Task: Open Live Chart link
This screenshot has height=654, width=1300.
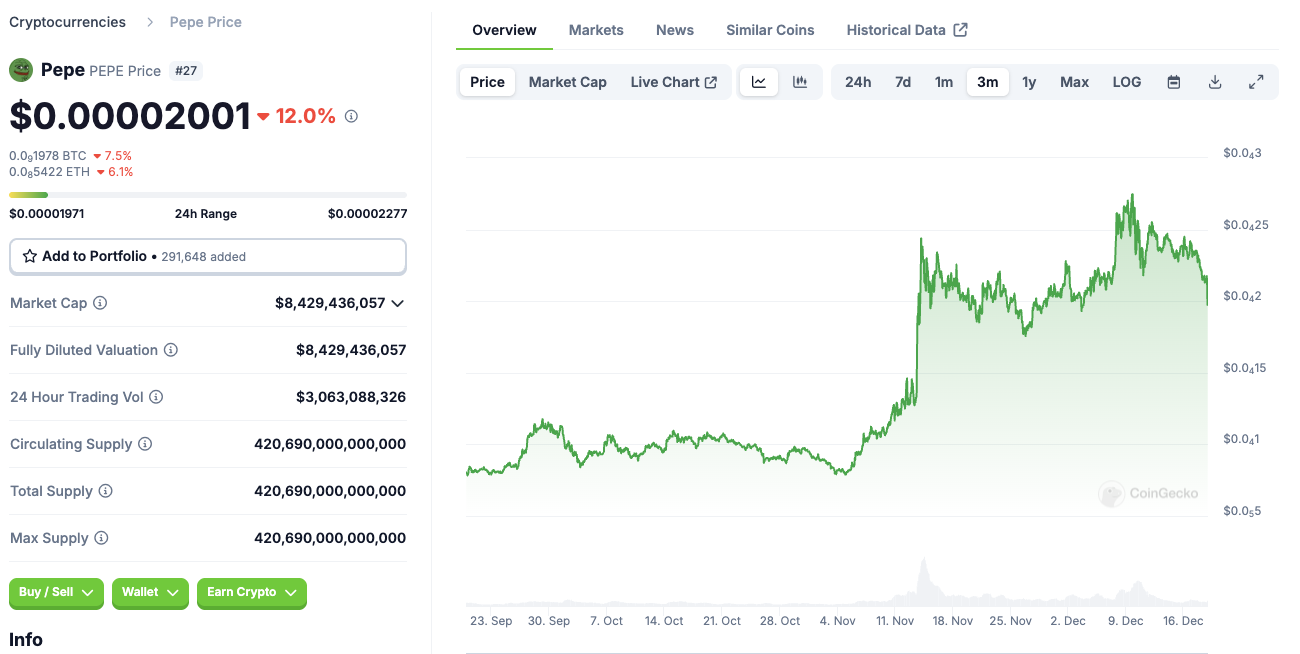Action: coord(674,82)
